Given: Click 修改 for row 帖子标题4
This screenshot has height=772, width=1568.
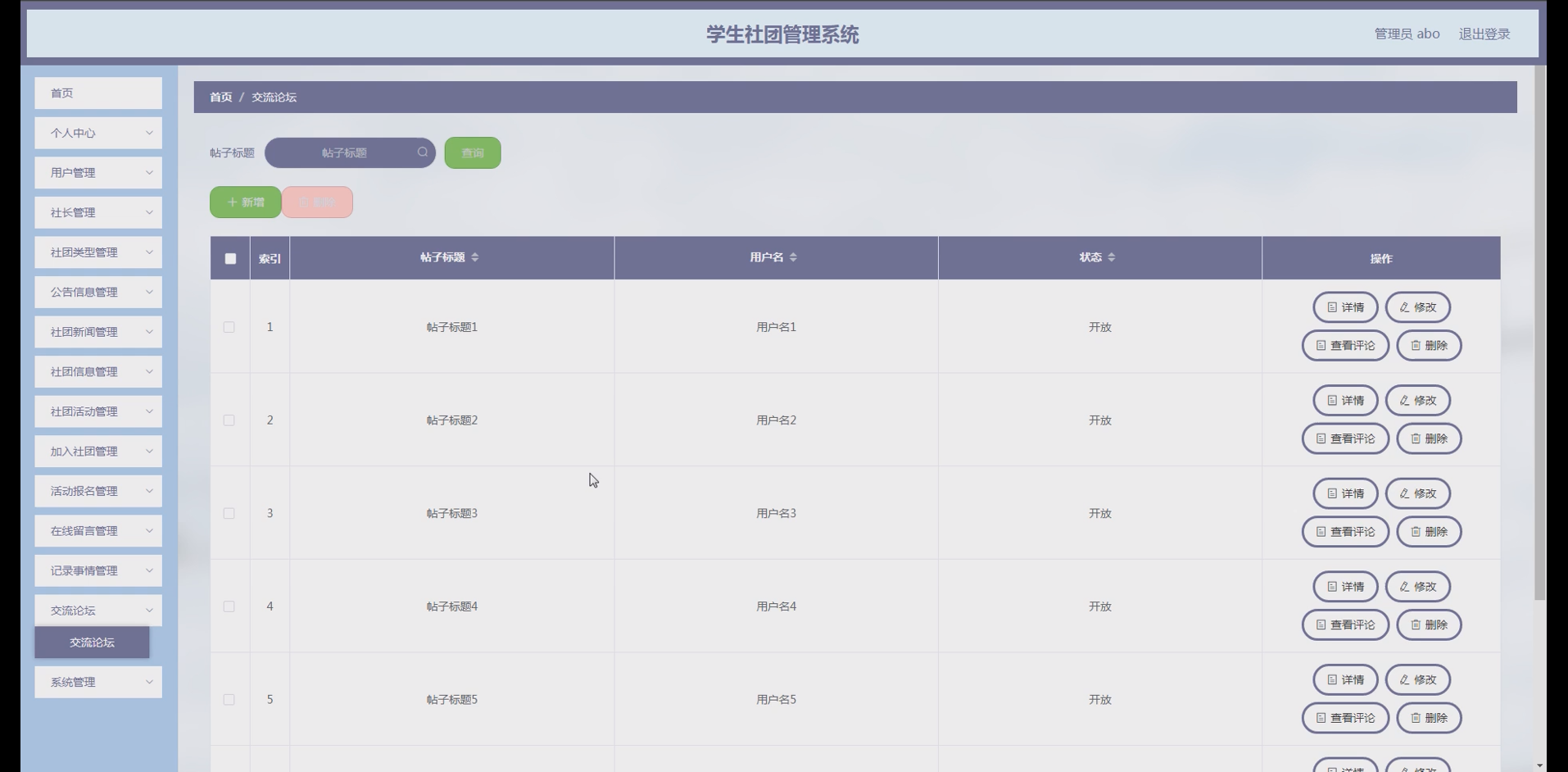Looking at the screenshot, I should click(x=1418, y=587).
